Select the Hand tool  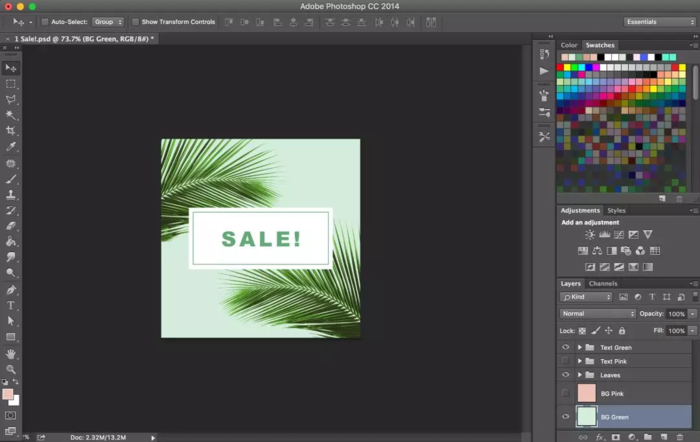click(x=11, y=353)
